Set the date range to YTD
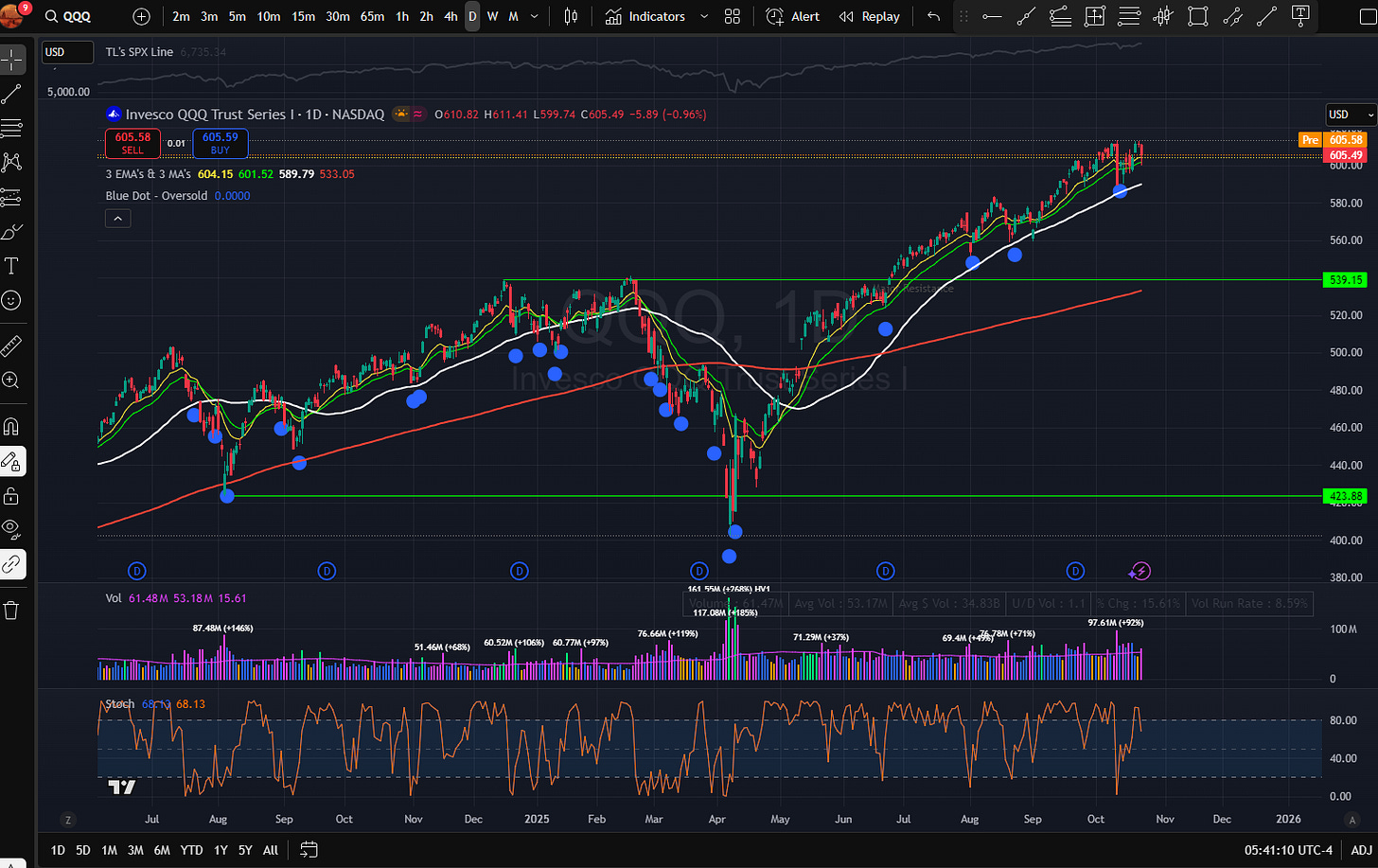1378x868 pixels. point(191,850)
